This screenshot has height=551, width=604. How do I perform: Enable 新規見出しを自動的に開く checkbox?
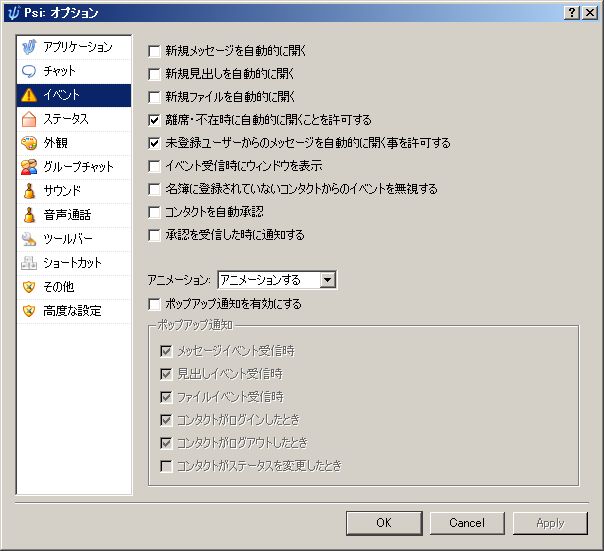pyautogui.click(x=154, y=74)
